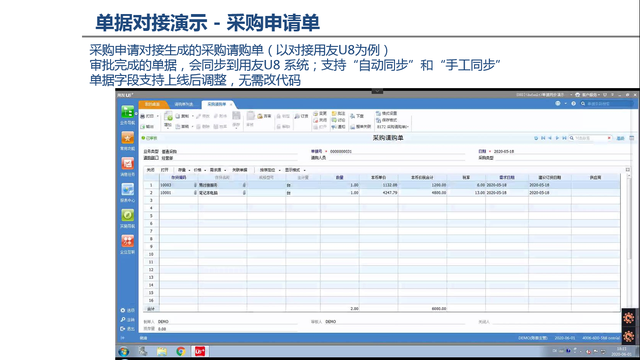
Task: Click 关闭 in the grid toolbar
Action: 151,170
